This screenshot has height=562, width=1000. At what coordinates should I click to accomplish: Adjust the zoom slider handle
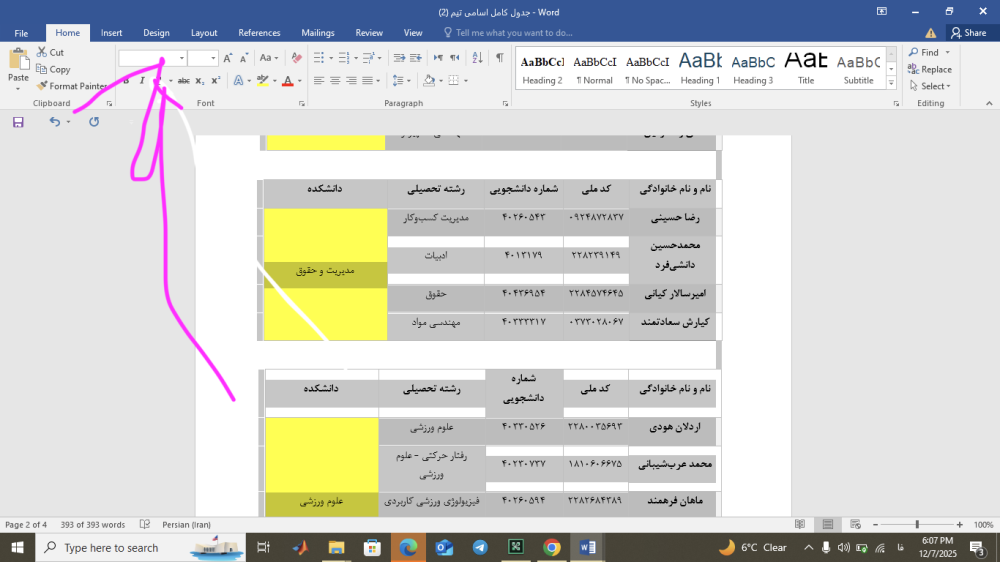pyautogui.click(x=917, y=524)
